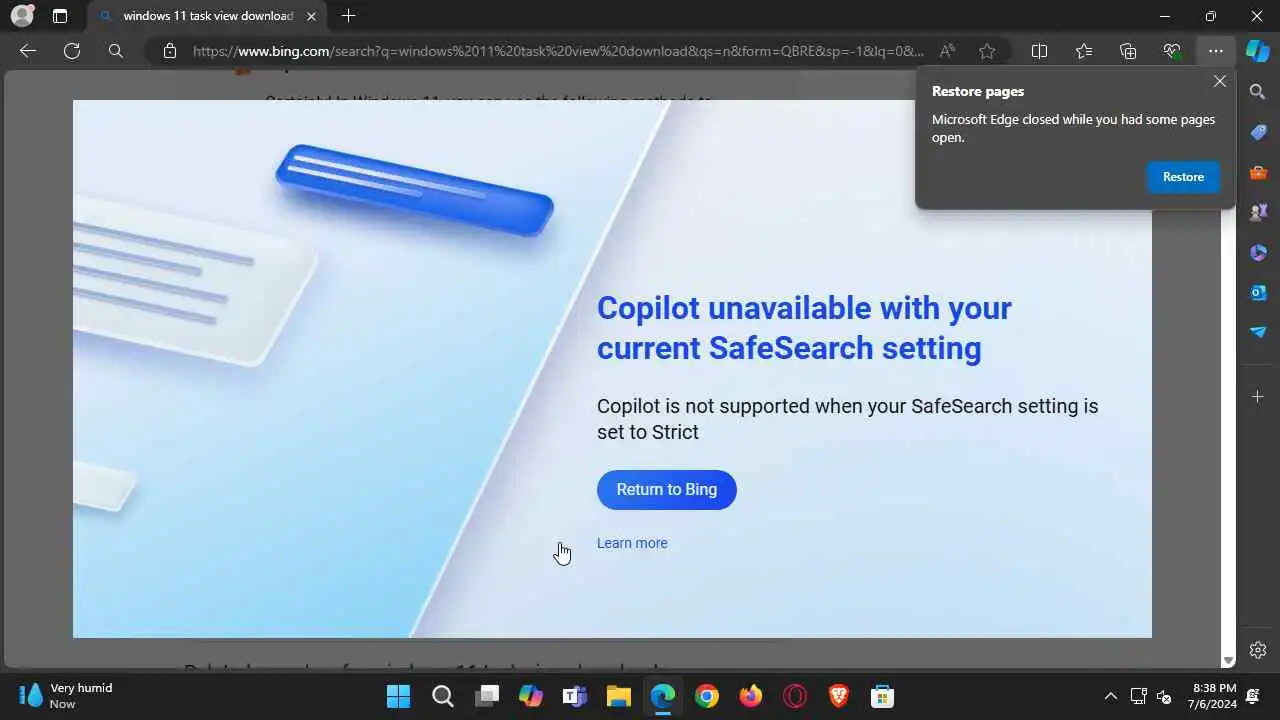Go back to previous page

pos(28,51)
